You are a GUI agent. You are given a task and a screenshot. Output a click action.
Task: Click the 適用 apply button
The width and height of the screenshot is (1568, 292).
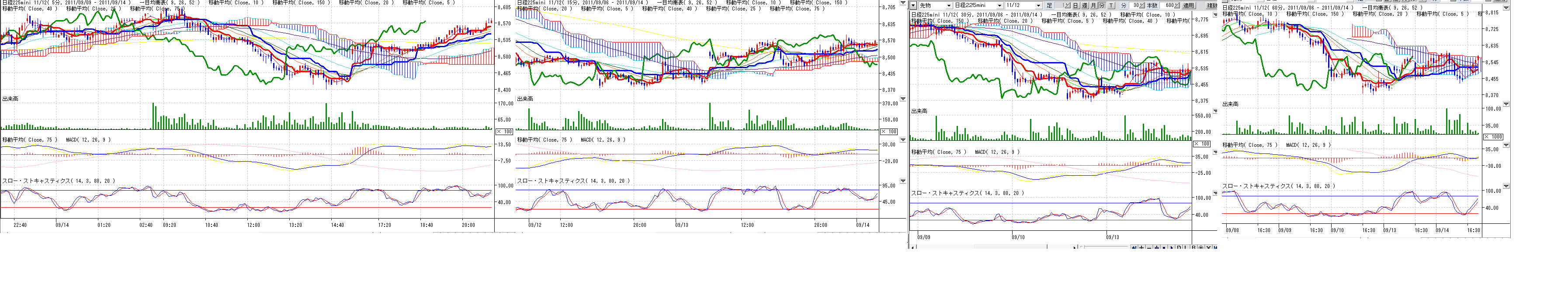(x=1190, y=6)
